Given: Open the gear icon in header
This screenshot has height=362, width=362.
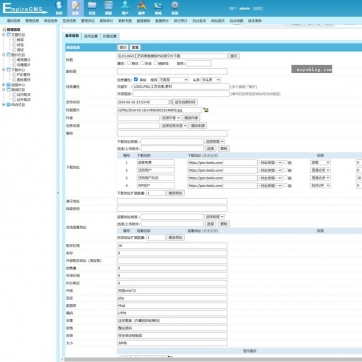Looking at the screenshot, I should [x=175, y=6].
